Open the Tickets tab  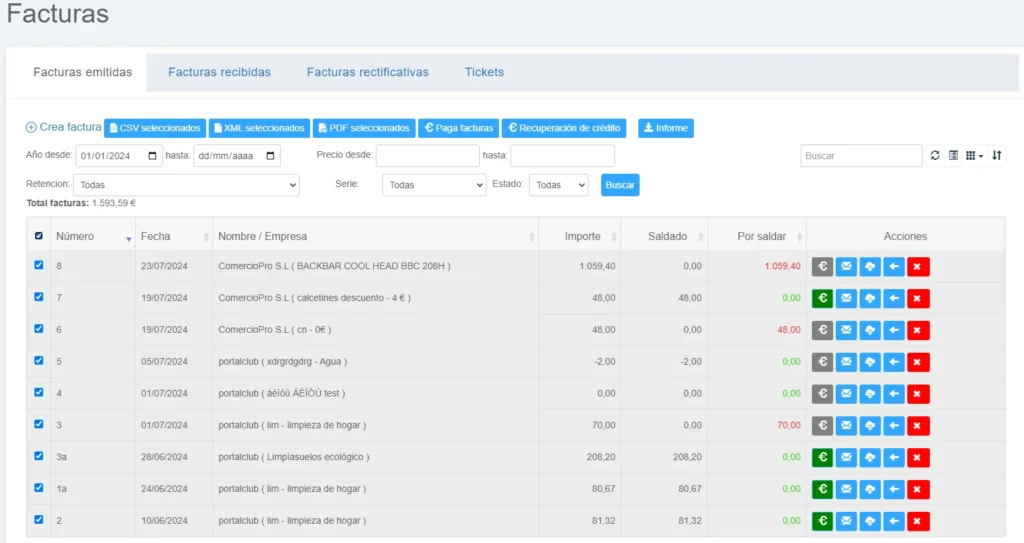[484, 72]
